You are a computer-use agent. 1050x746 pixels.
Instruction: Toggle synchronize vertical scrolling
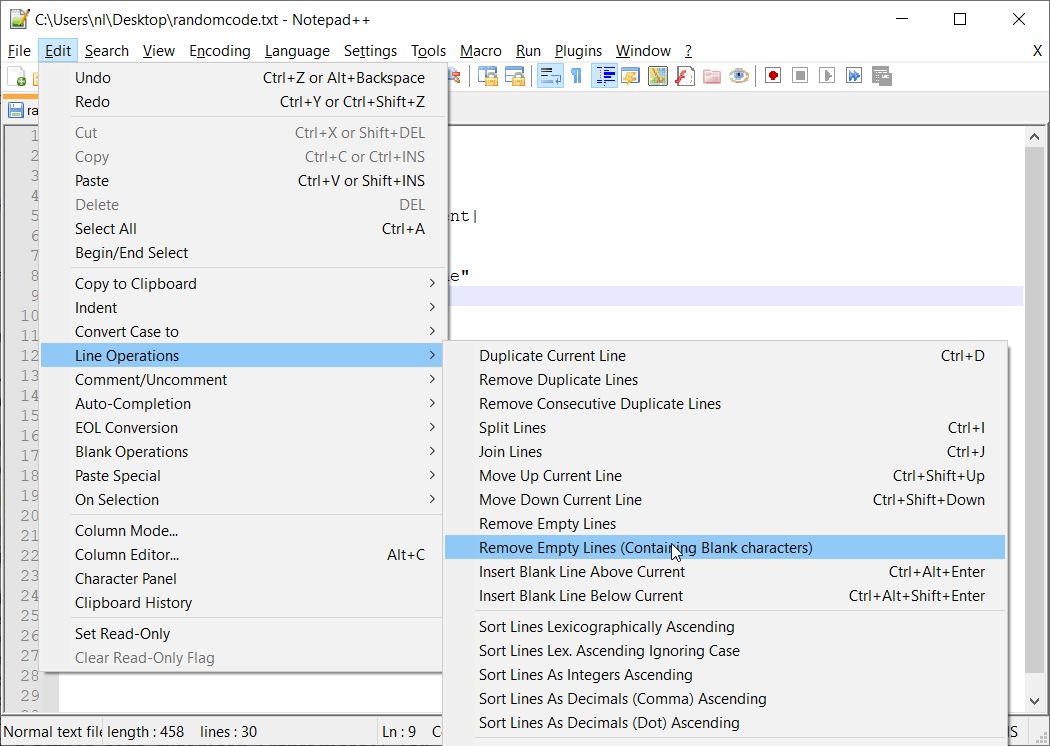point(487,75)
